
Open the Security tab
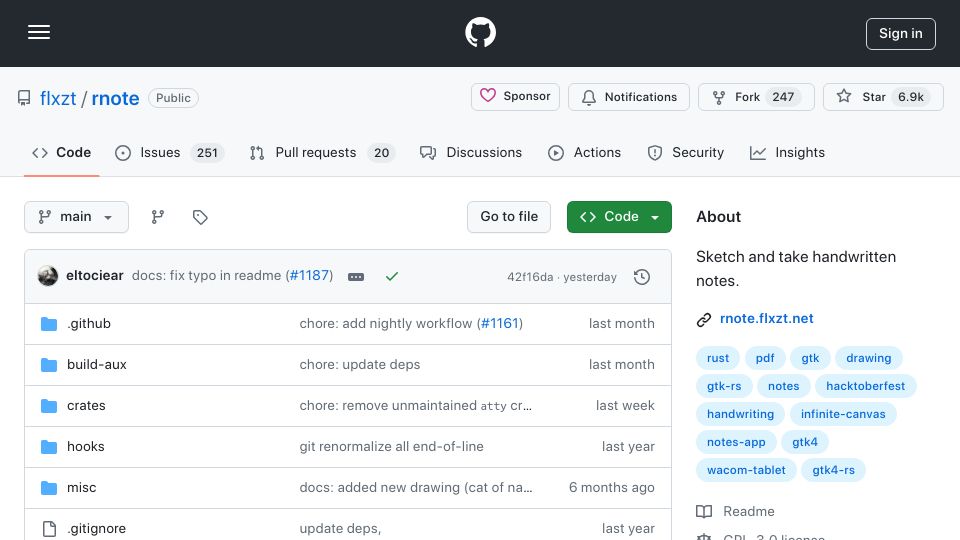[686, 152]
